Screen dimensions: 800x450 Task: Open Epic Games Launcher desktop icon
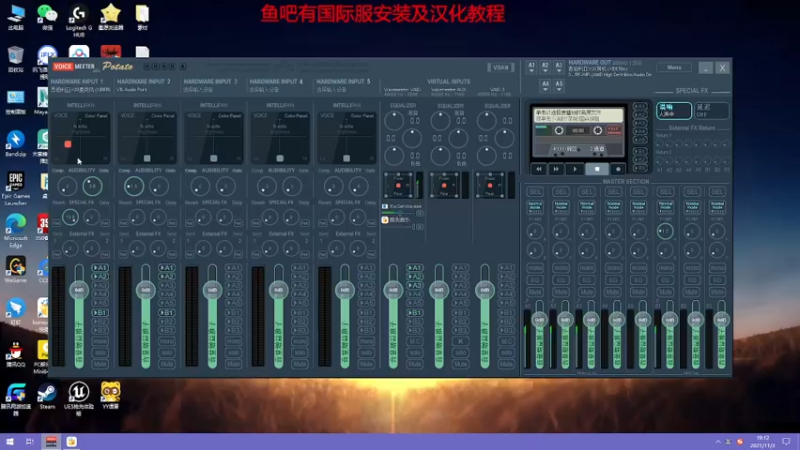tap(15, 188)
